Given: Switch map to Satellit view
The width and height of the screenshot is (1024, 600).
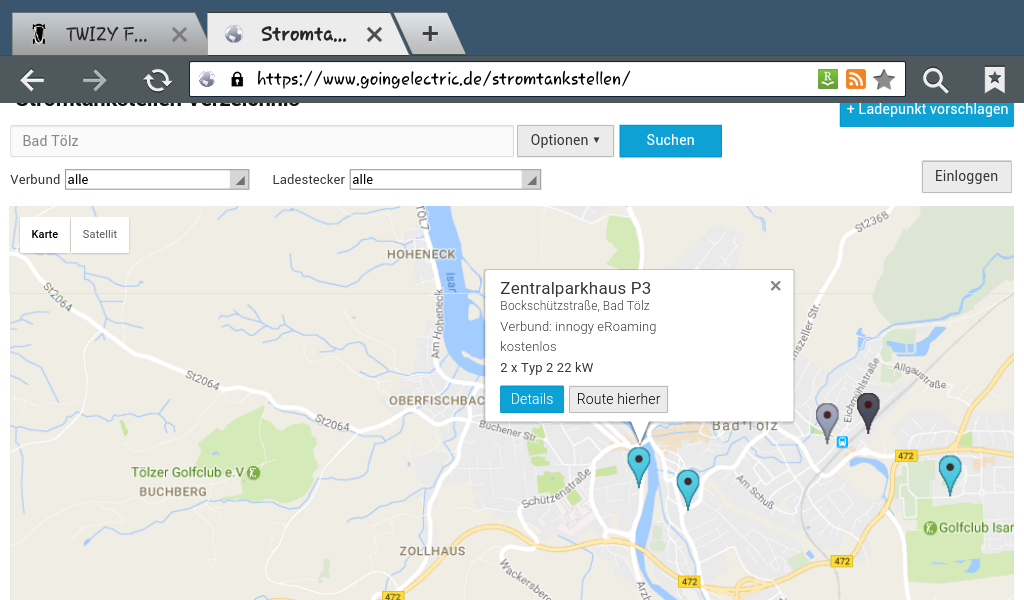Looking at the screenshot, I should point(100,234).
